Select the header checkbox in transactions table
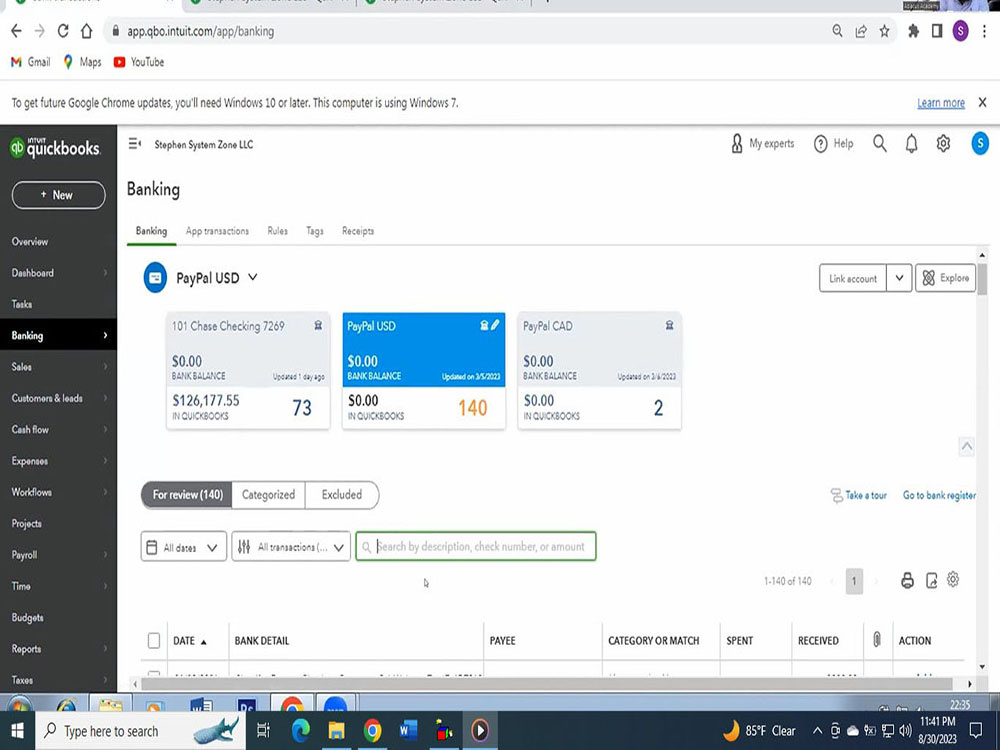This screenshot has height=750, width=1000. coord(154,640)
